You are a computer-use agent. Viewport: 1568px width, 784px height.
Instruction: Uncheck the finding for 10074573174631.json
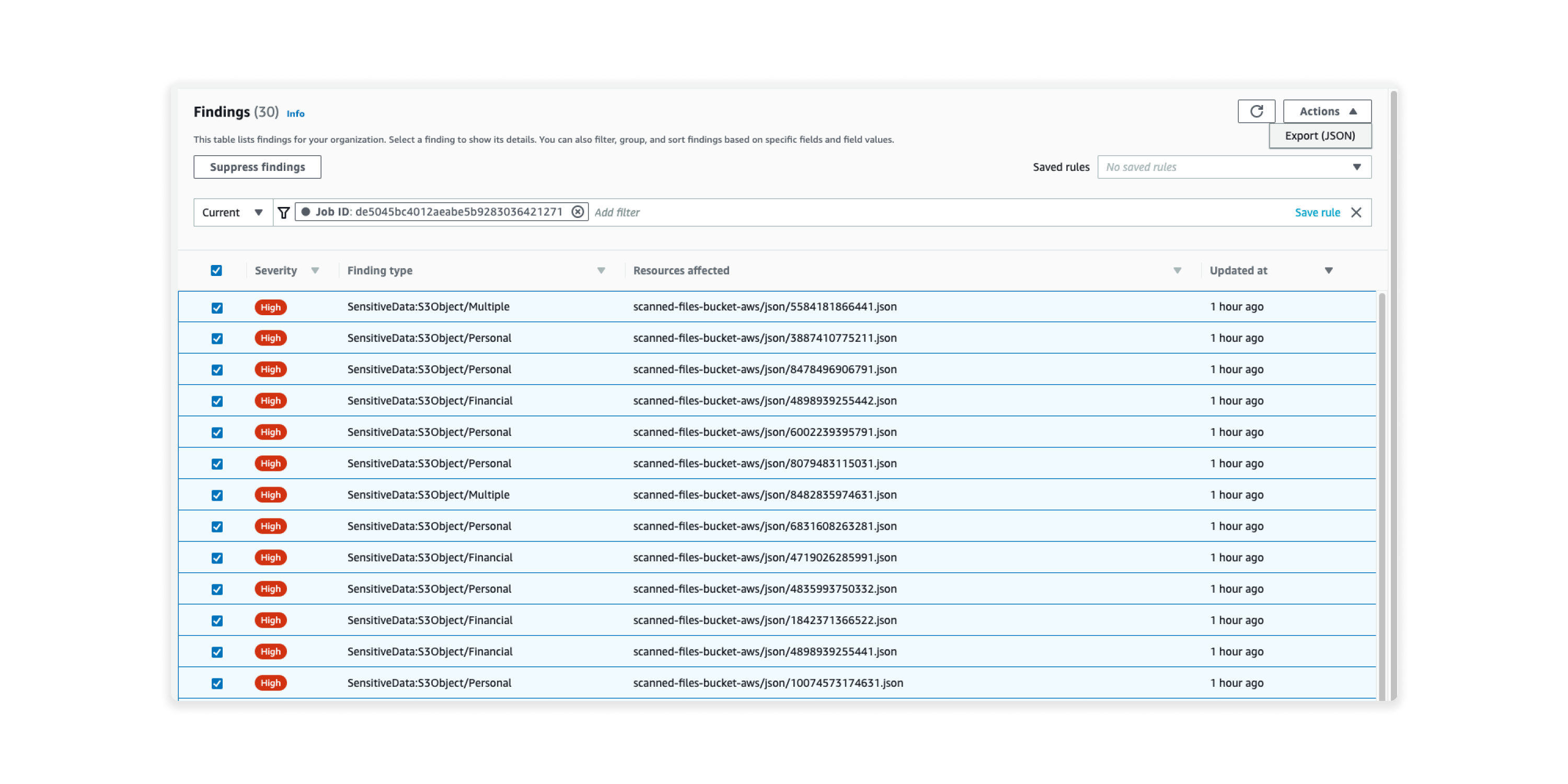[217, 684]
